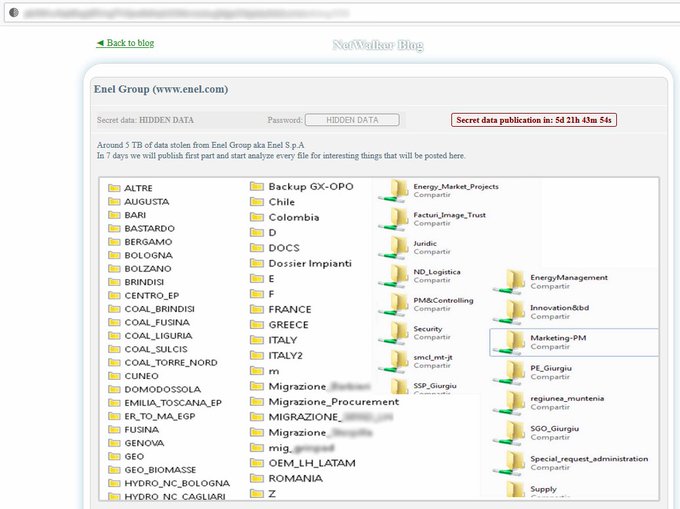Click the ND_Logistica shared folder icon
This screenshot has width=680, height=509.
(x=394, y=276)
